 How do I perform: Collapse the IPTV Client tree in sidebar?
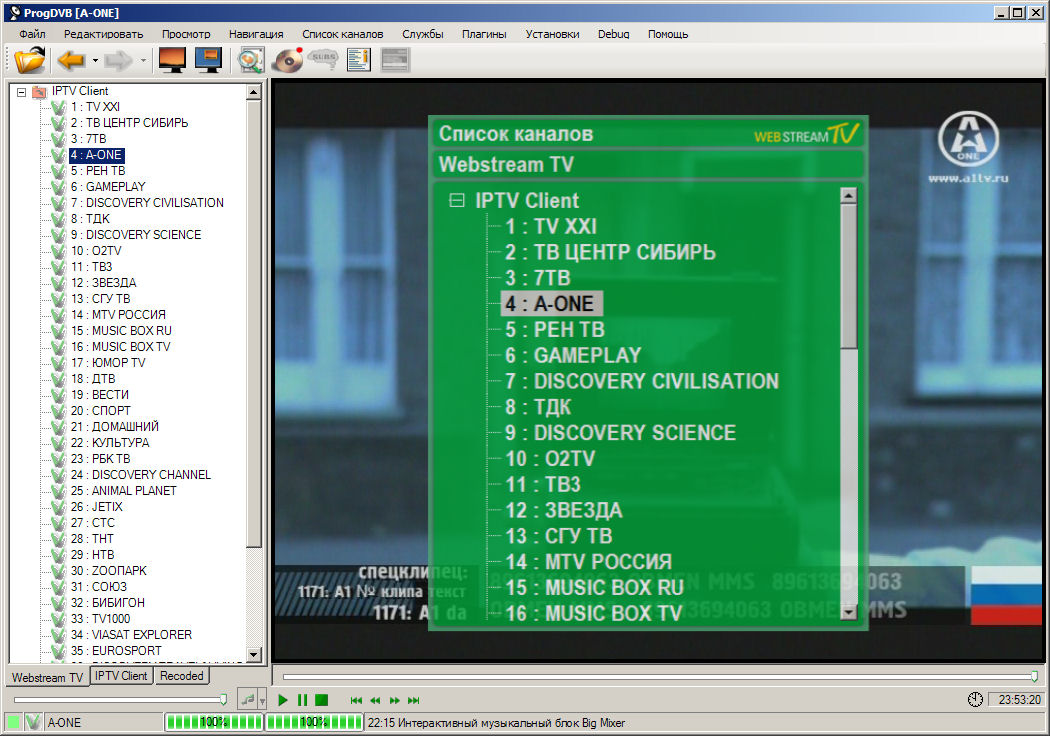21,92
